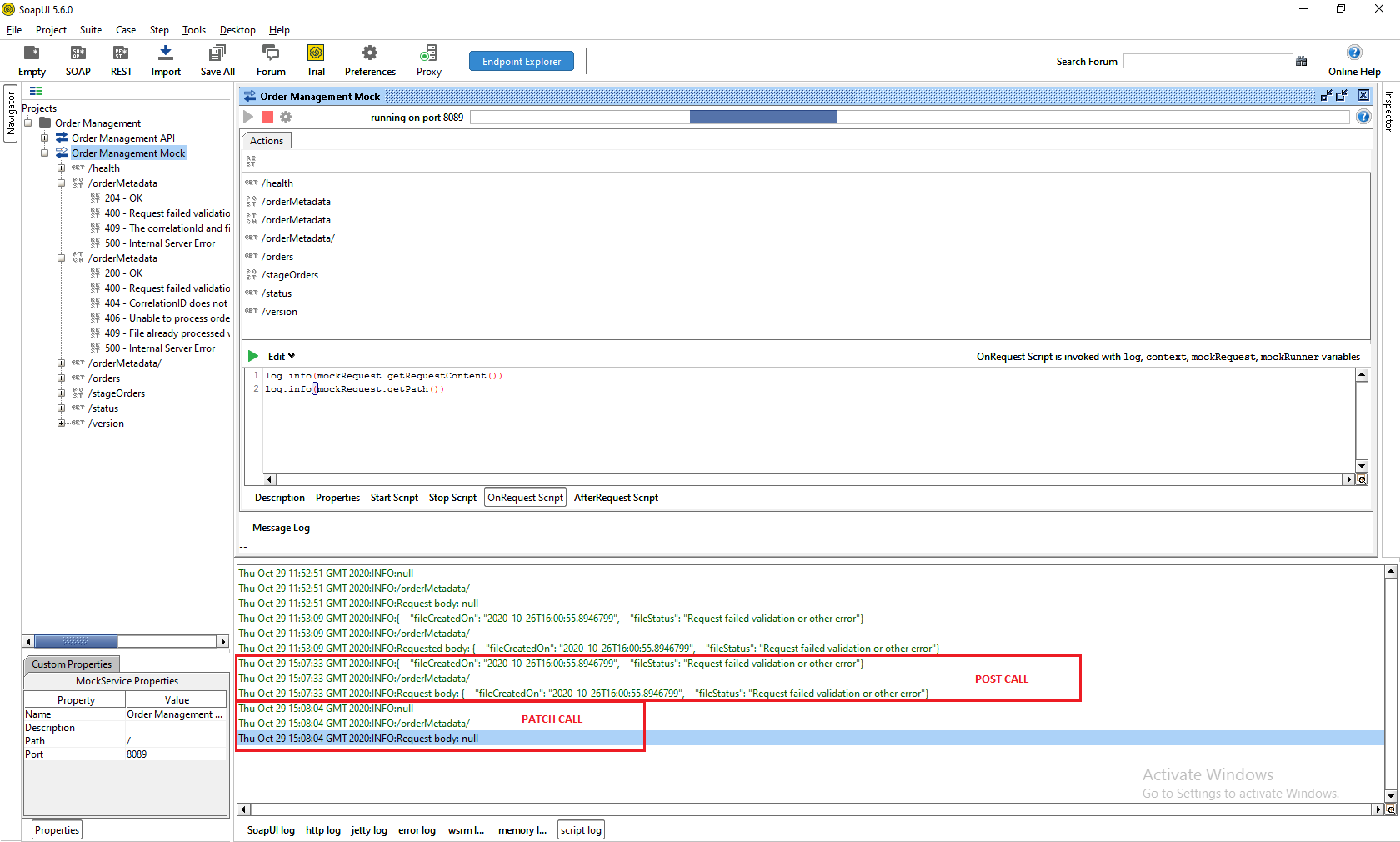Open Online Help icon
The width and height of the screenshot is (1400, 842).
[1354, 53]
